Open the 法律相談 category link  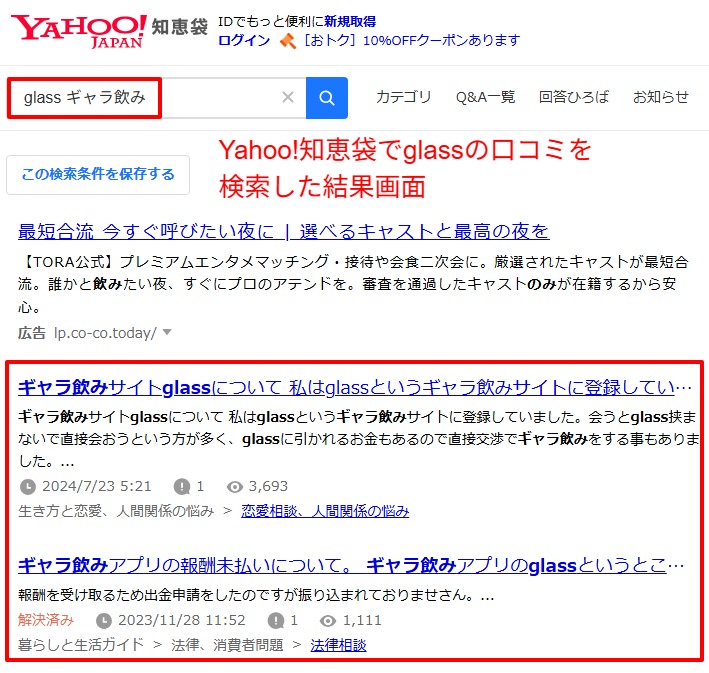pos(338,645)
